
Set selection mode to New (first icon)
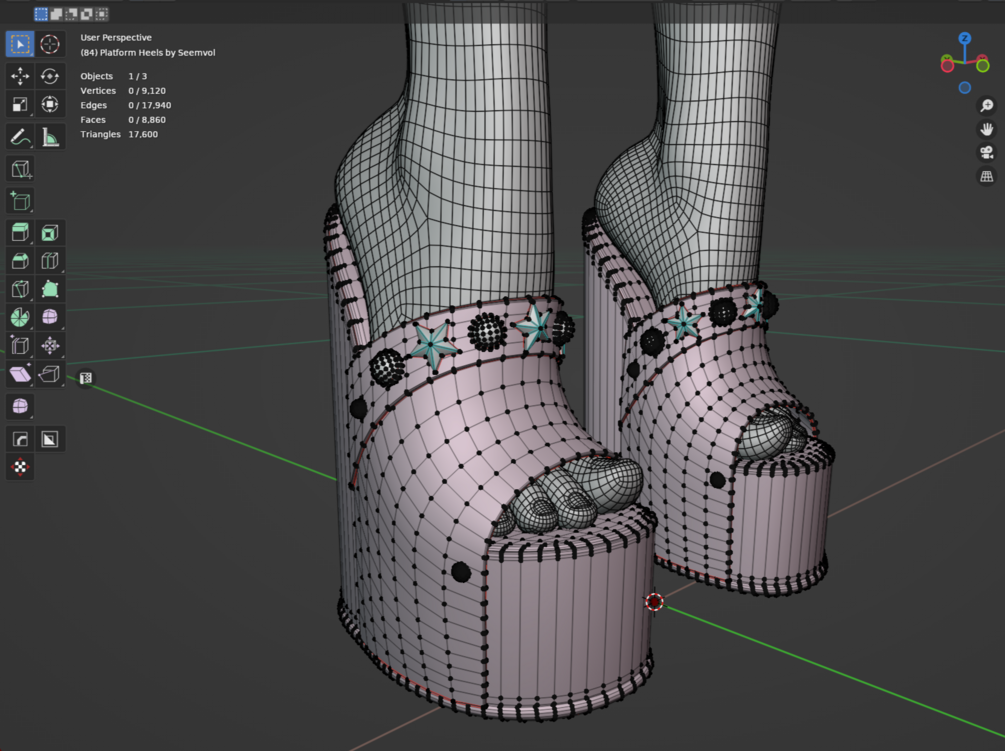[41, 13]
